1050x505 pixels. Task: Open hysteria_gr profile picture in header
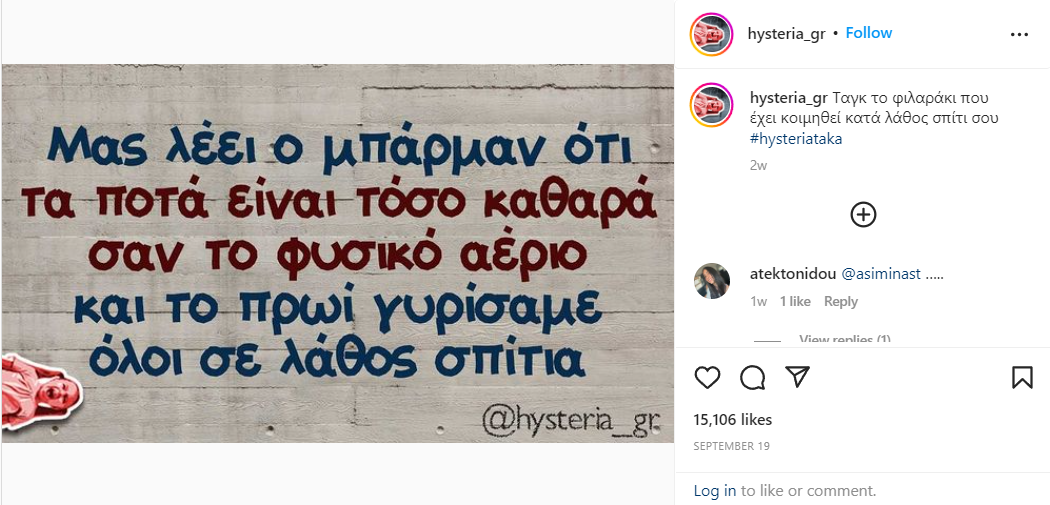pos(712,34)
